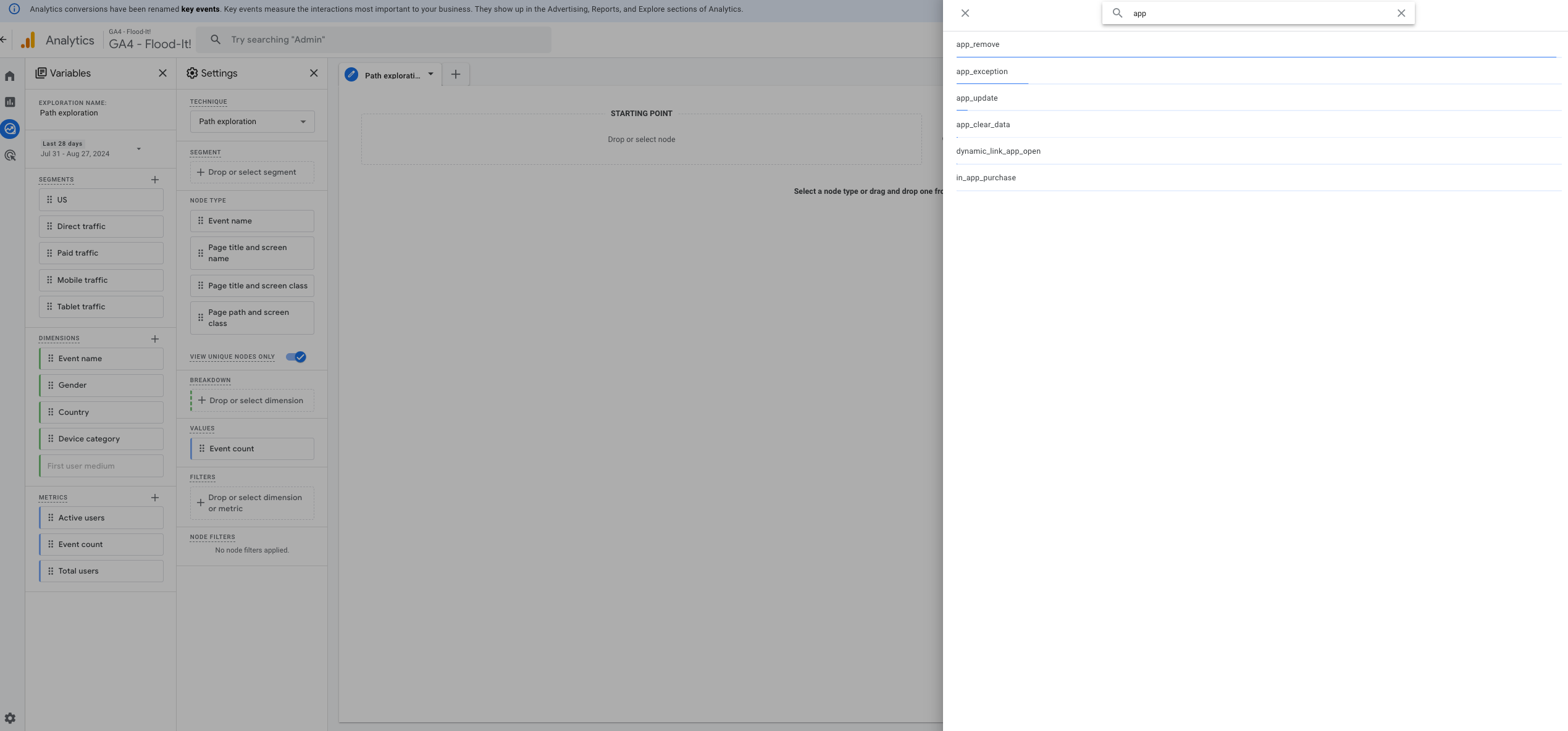Screen dimensions: 1568x731
Task: Click Drop or select segment button
Action: 252,172
